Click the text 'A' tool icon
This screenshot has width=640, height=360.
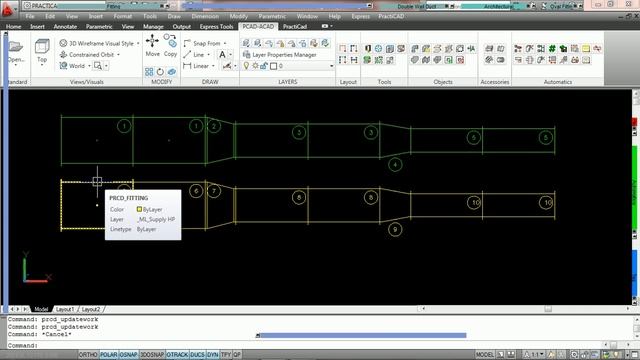(x=222, y=54)
